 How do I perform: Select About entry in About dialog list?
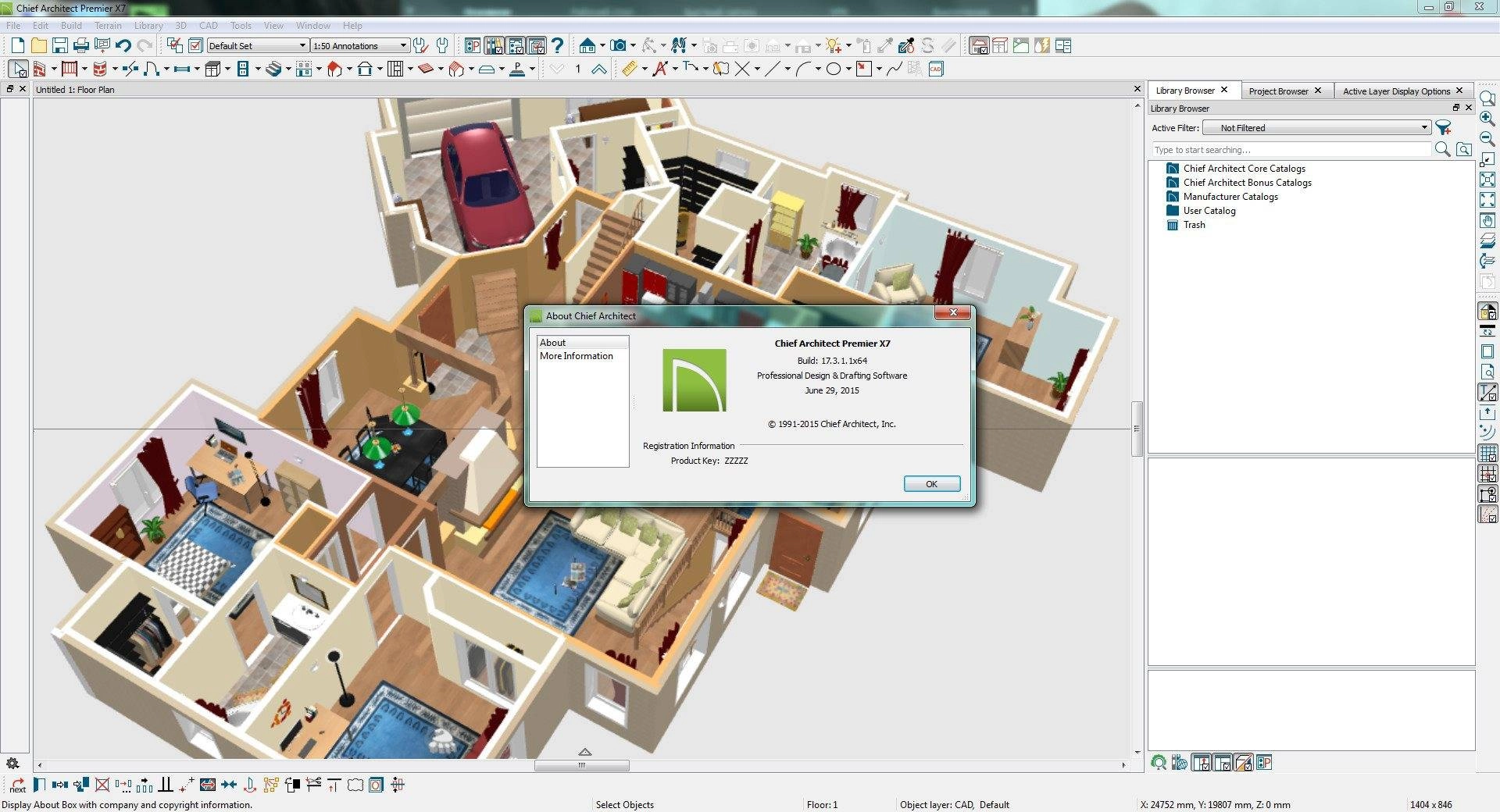[583, 343]
